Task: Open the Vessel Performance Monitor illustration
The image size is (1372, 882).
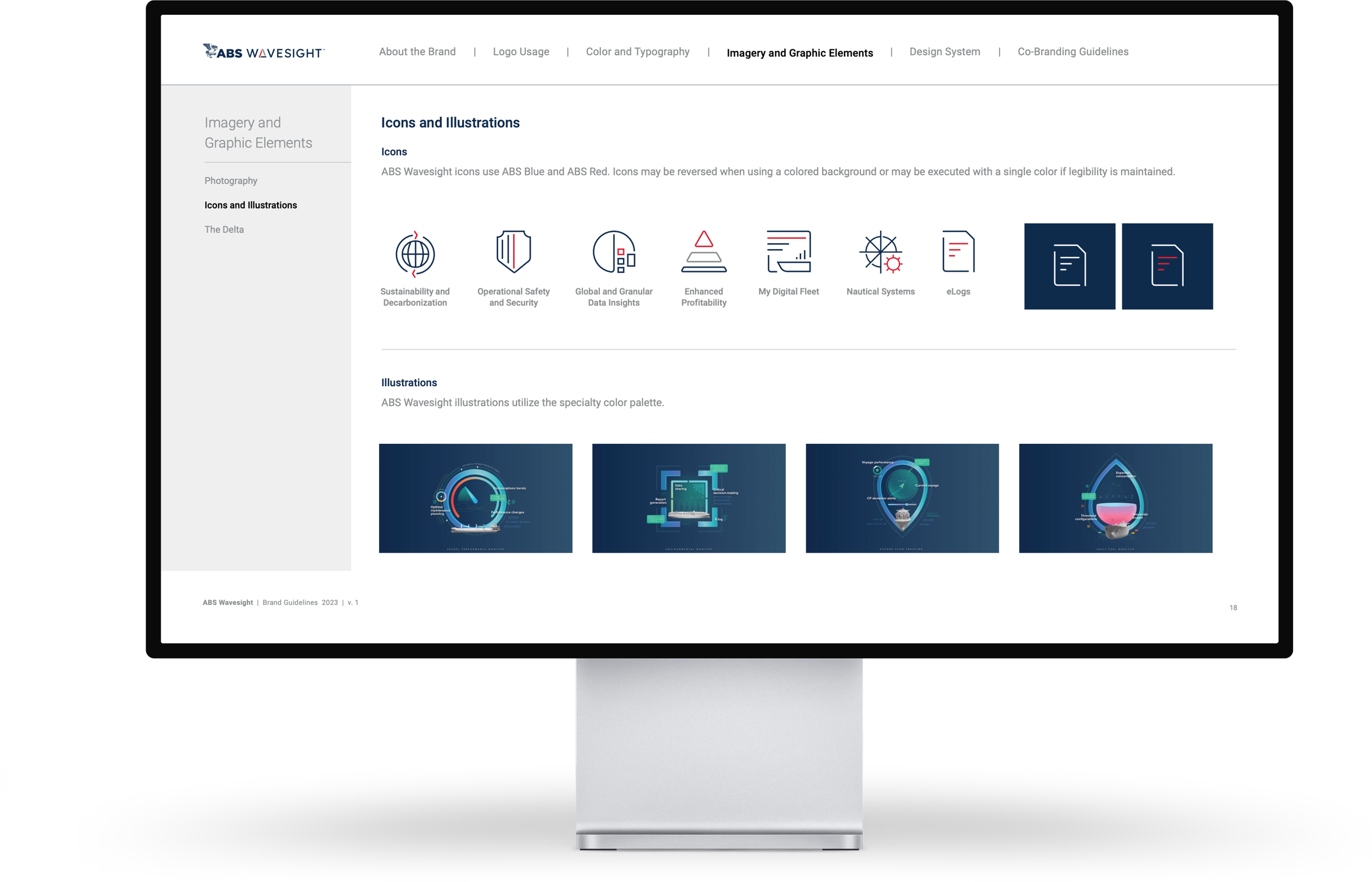Action: click(x=475, y=498)
